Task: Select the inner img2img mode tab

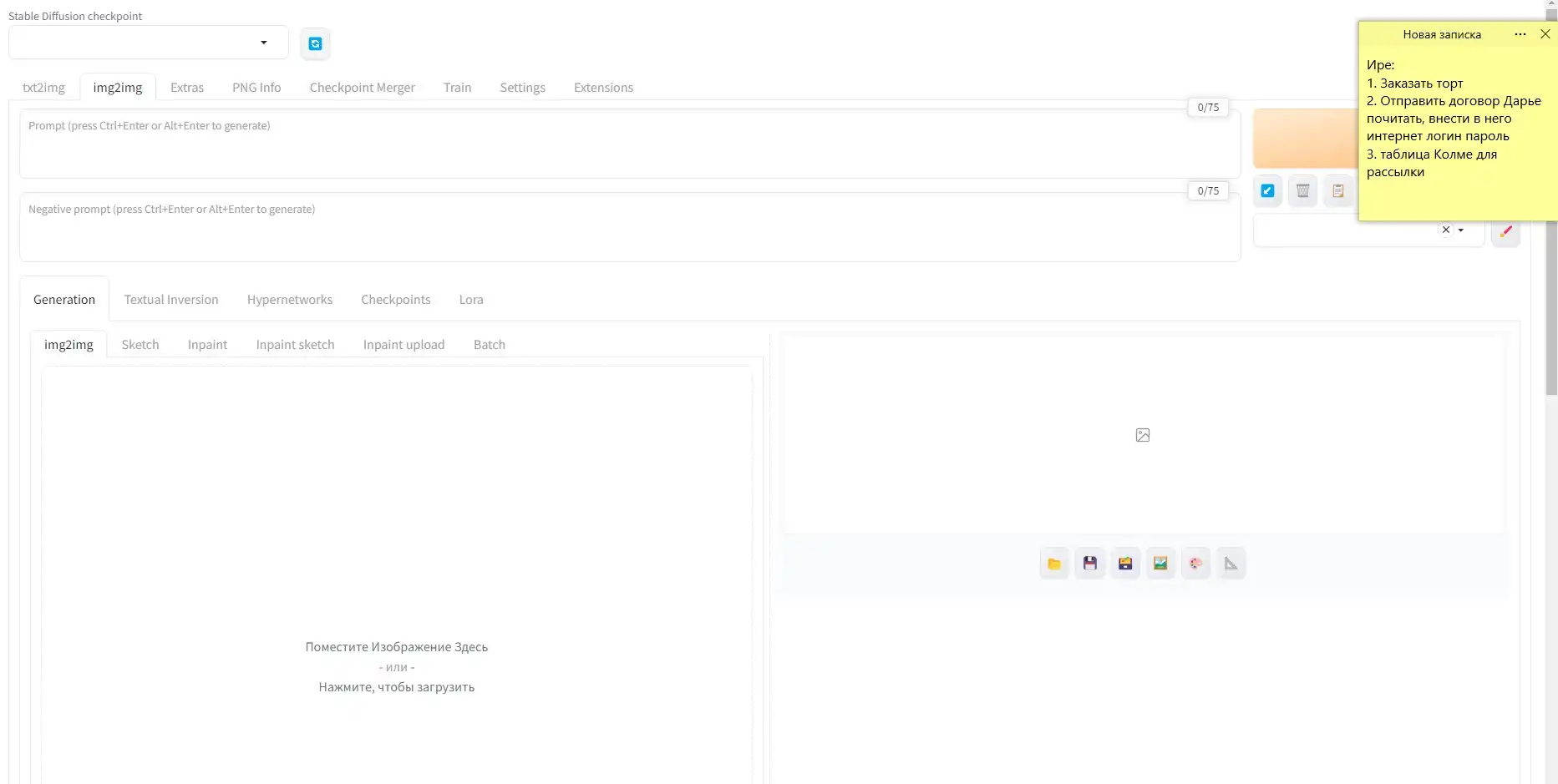Action: (x=69, y=345)
